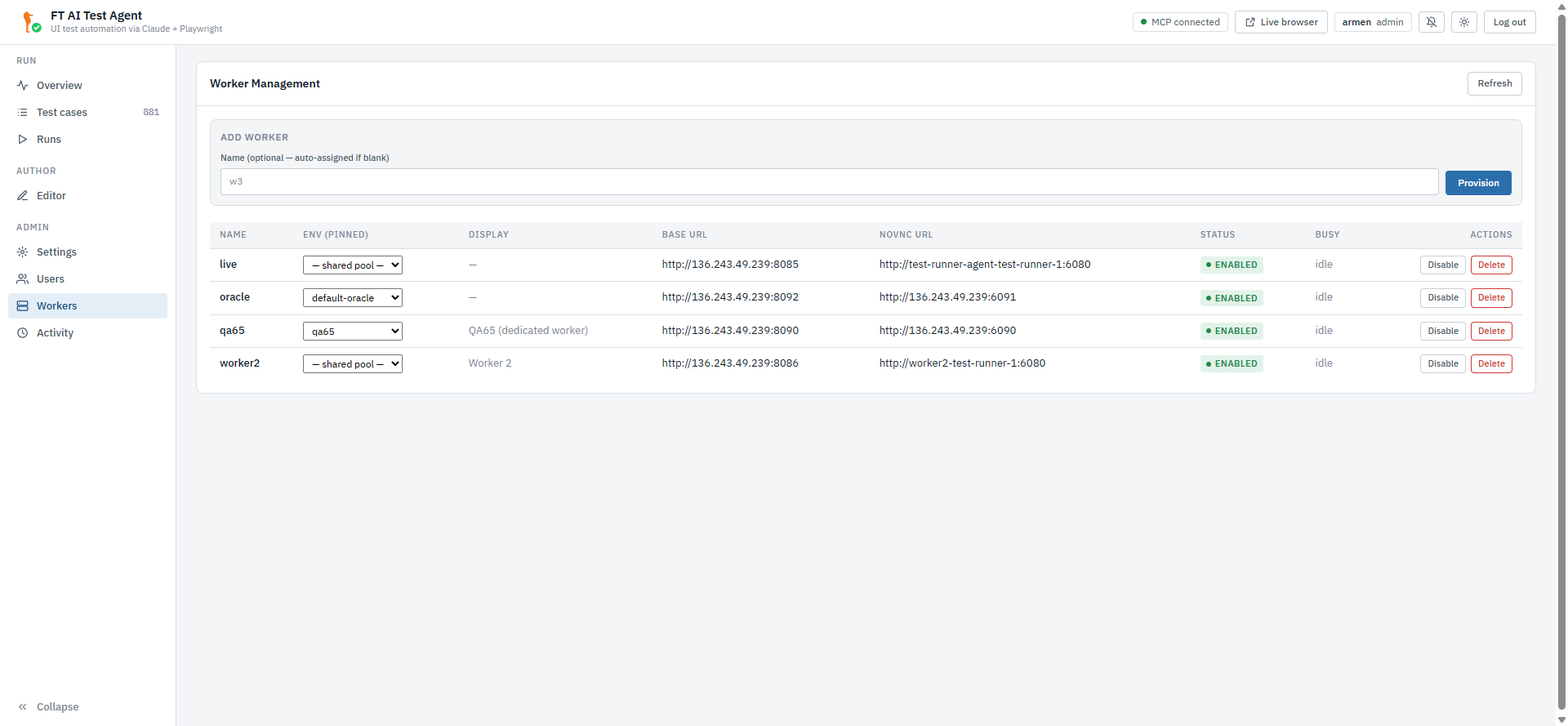The height and width of the screenshot is (726, 1568).
Task: Go to the Runs section
Action: pos(88,139)
